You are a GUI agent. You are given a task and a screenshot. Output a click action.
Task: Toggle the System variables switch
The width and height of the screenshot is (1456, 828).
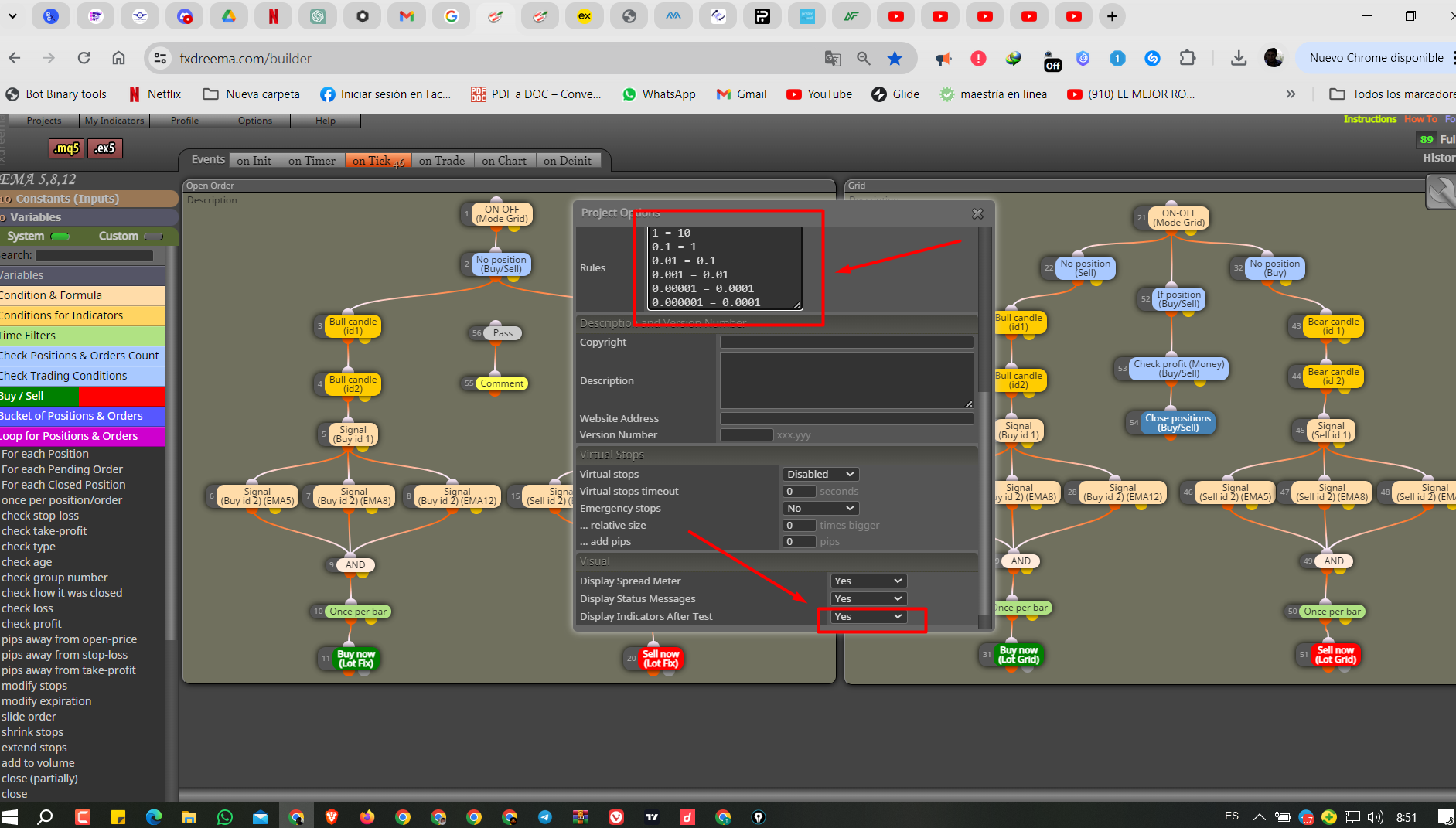(x=60, y=237)
